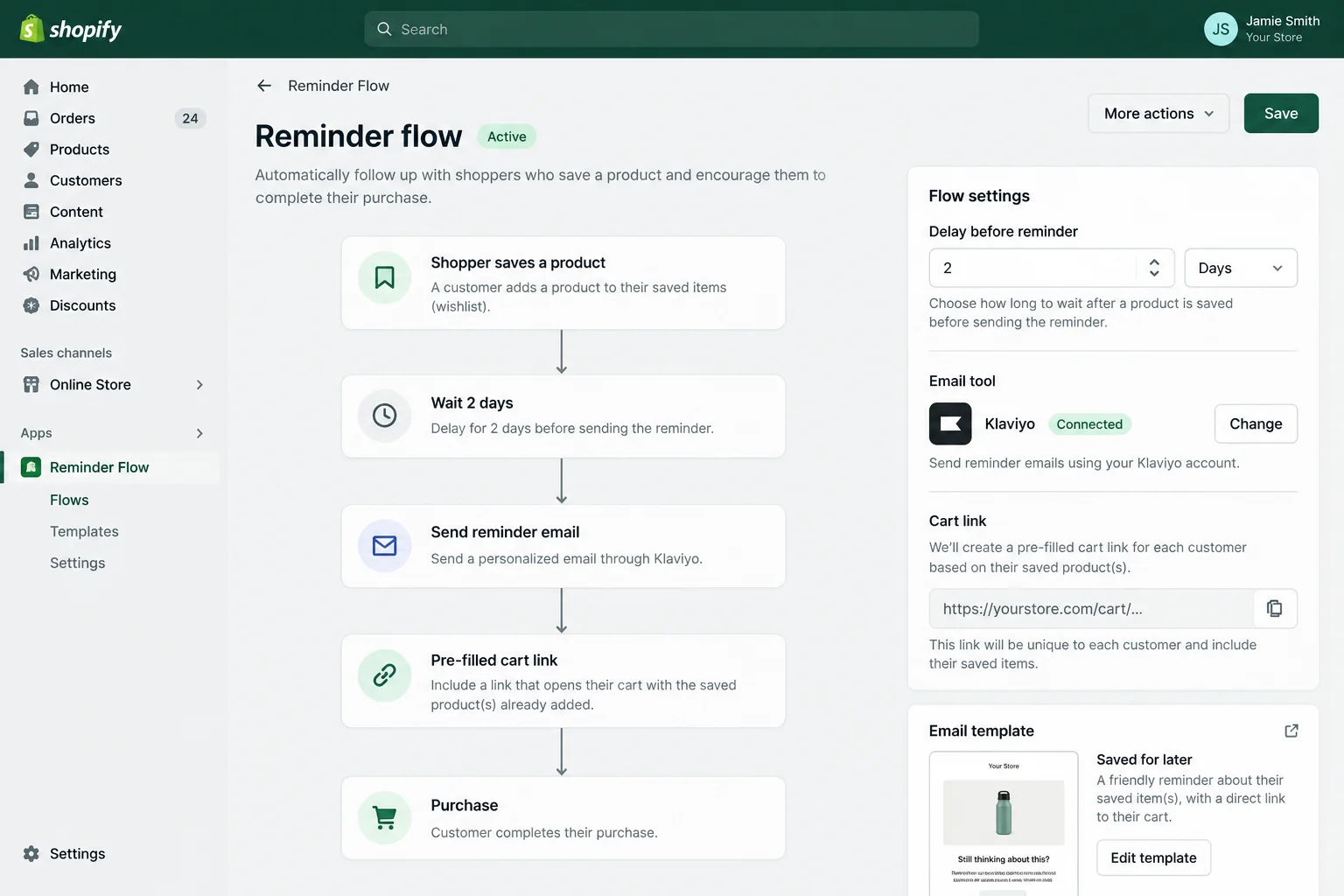Click the Analytics bar chart icon
The width and height of the screenshot is (1344, 896).
pyautogui.click(x=31, y=243)
